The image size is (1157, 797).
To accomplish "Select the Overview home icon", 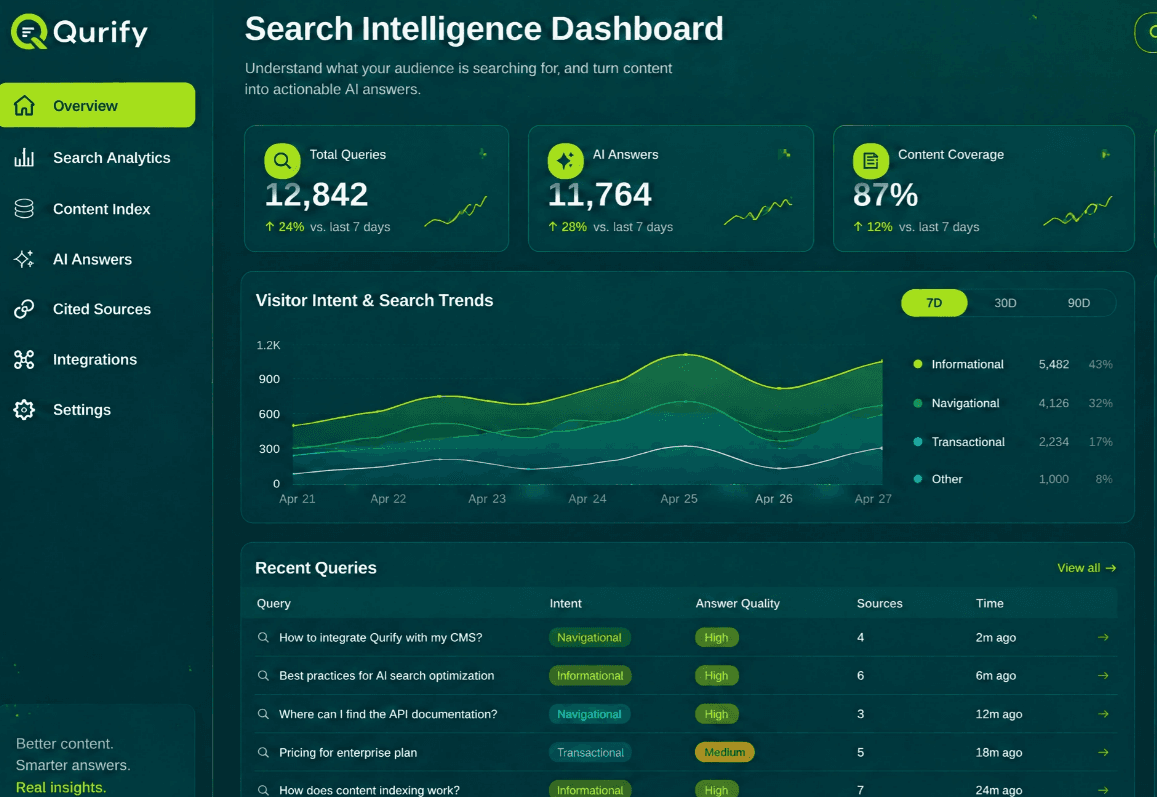I will click(24, 106).
